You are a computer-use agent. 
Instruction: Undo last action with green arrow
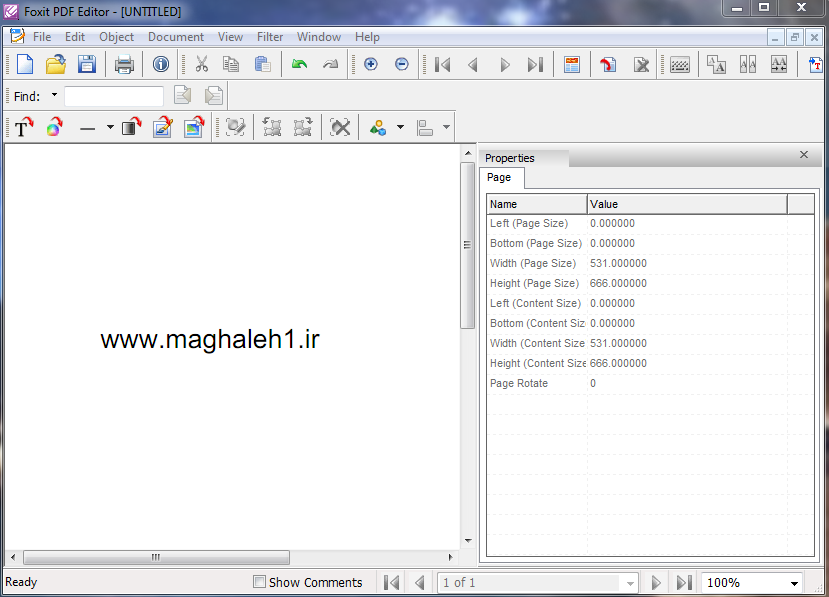point(299,65)
